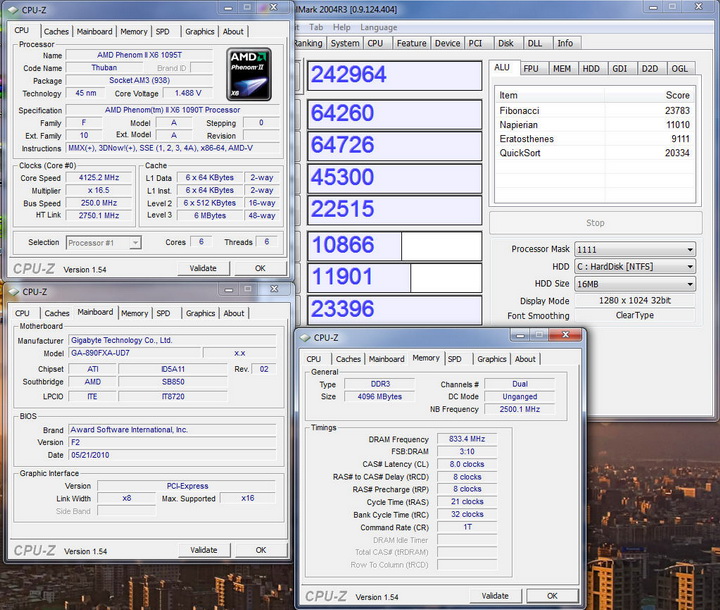The height and width of the screenshot is (610, 720).
Task: Click the AMD Phenom II processor logo
Action: click(248, 73)
